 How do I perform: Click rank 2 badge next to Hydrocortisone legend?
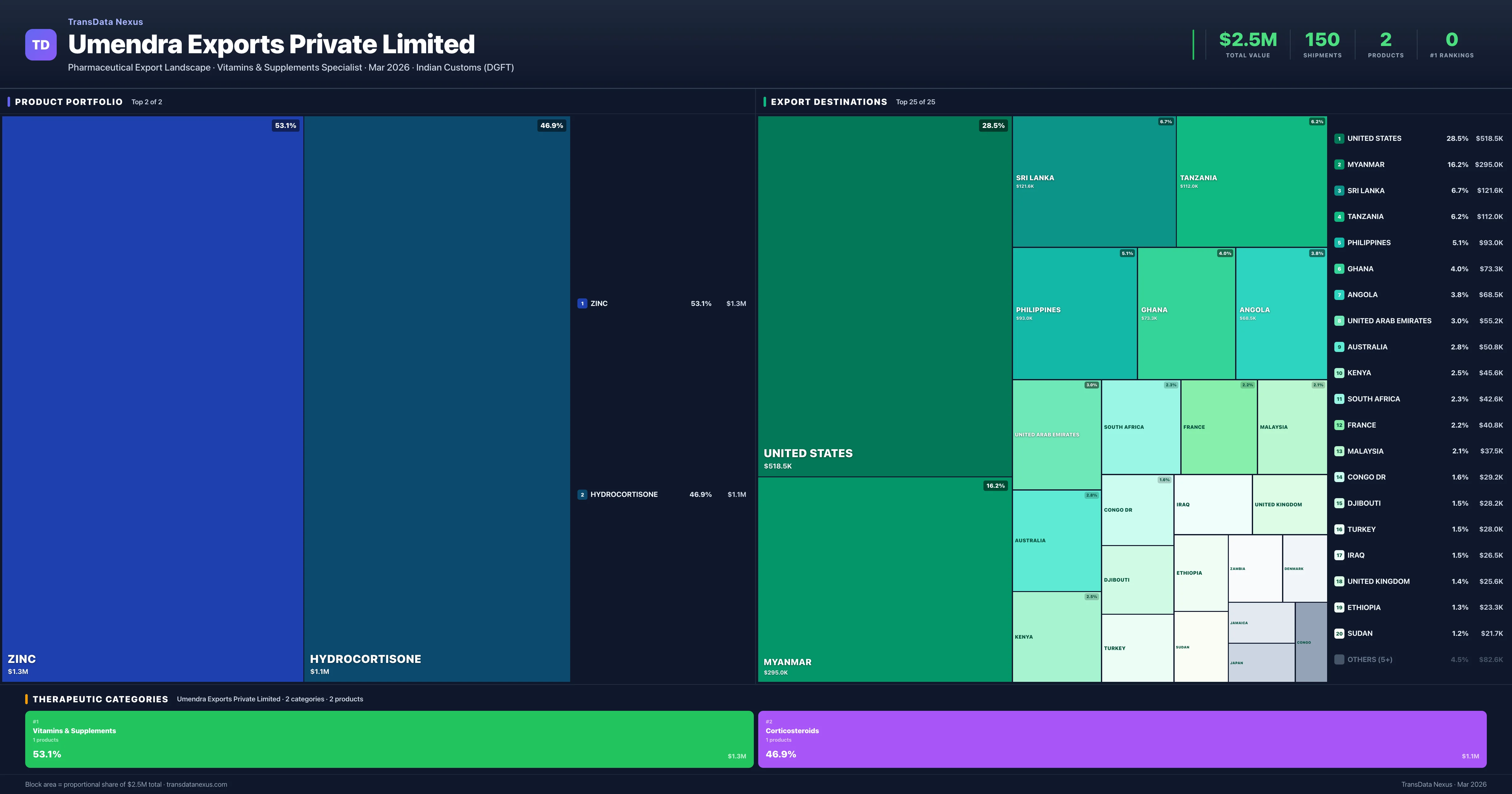pyautogui.click(x=582, y=494)
